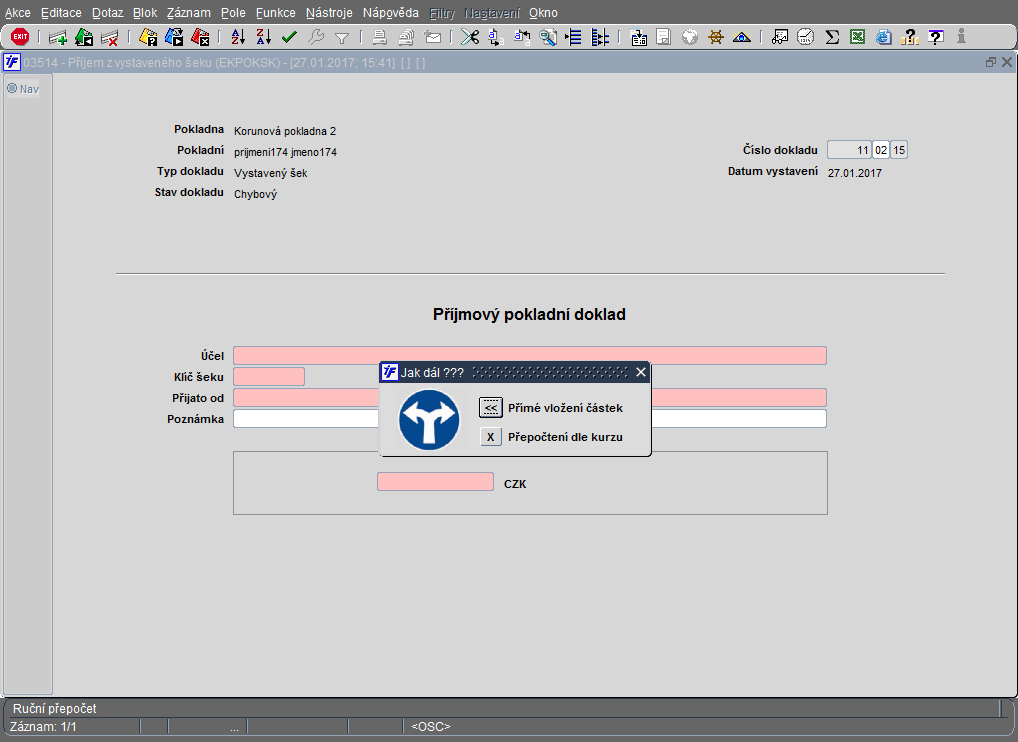Screen dimensions: 1018x742
Task: Click the grey info 'i' icon
Action: click(961, 37)
